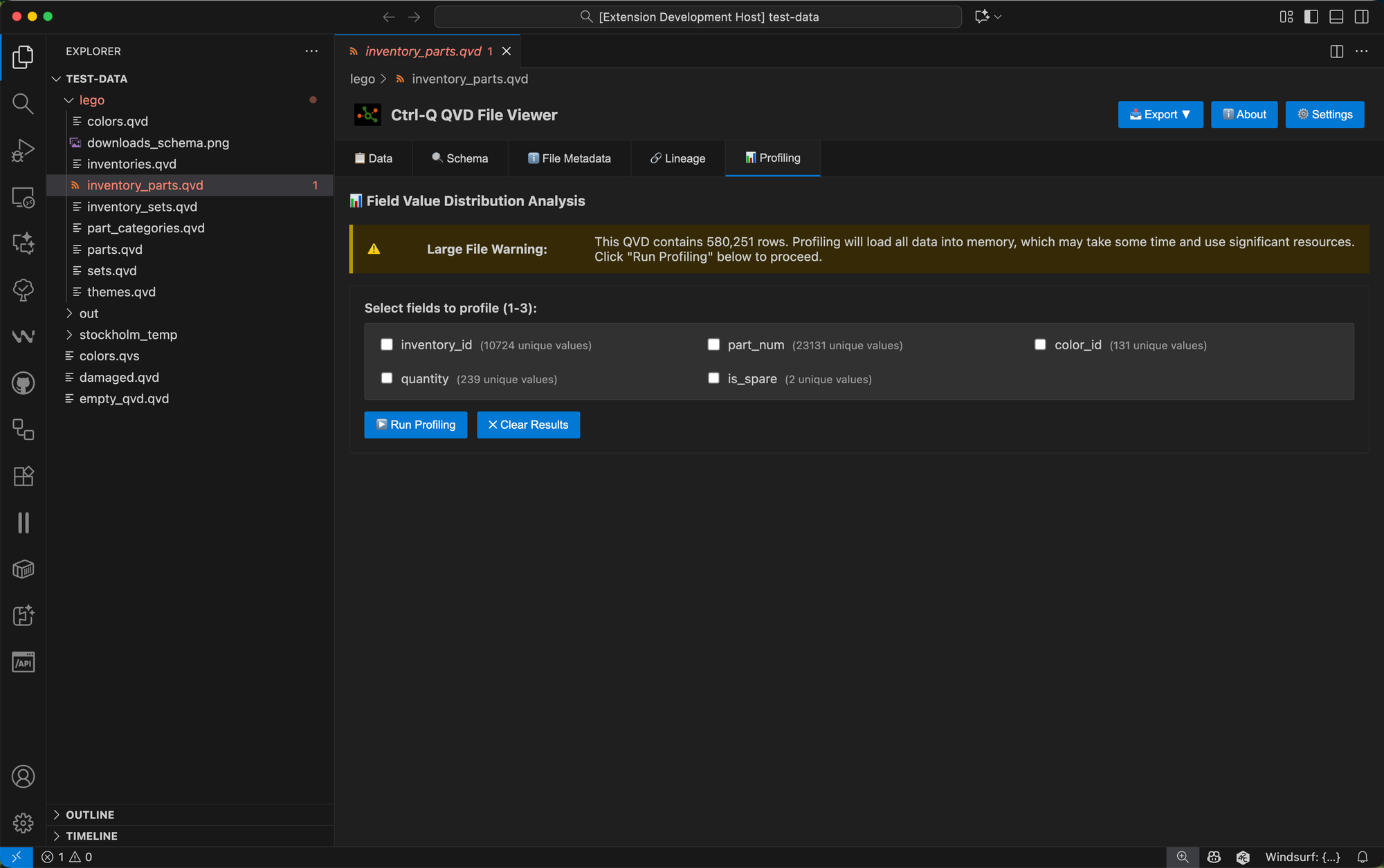The height and width of the screenshot is (868, 1384).
Task: Click the Run Profiling button
Action: tap(415, 425)
